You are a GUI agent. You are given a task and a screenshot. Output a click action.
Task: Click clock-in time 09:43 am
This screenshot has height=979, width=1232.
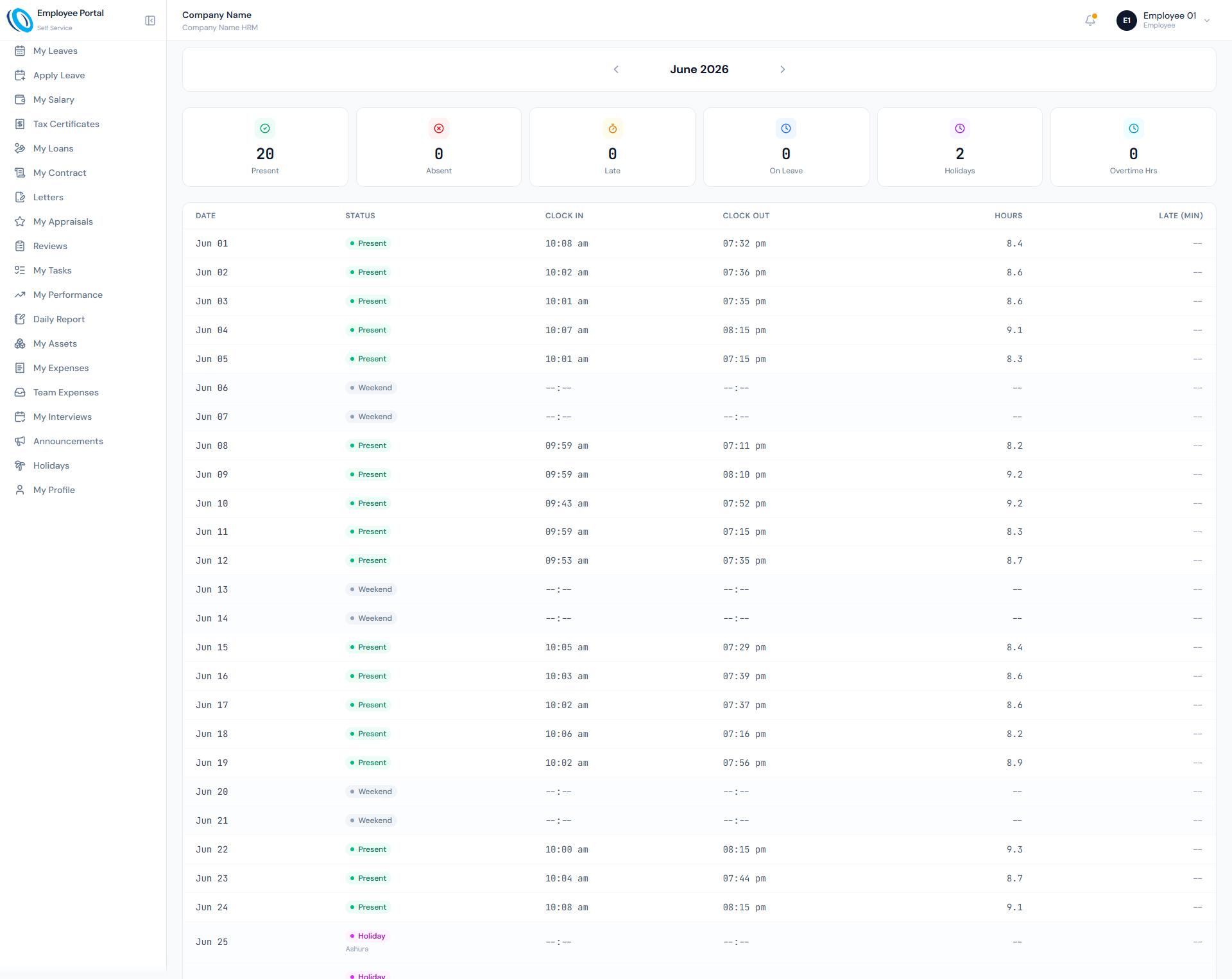pyautogui.click(x=567, y=503)
